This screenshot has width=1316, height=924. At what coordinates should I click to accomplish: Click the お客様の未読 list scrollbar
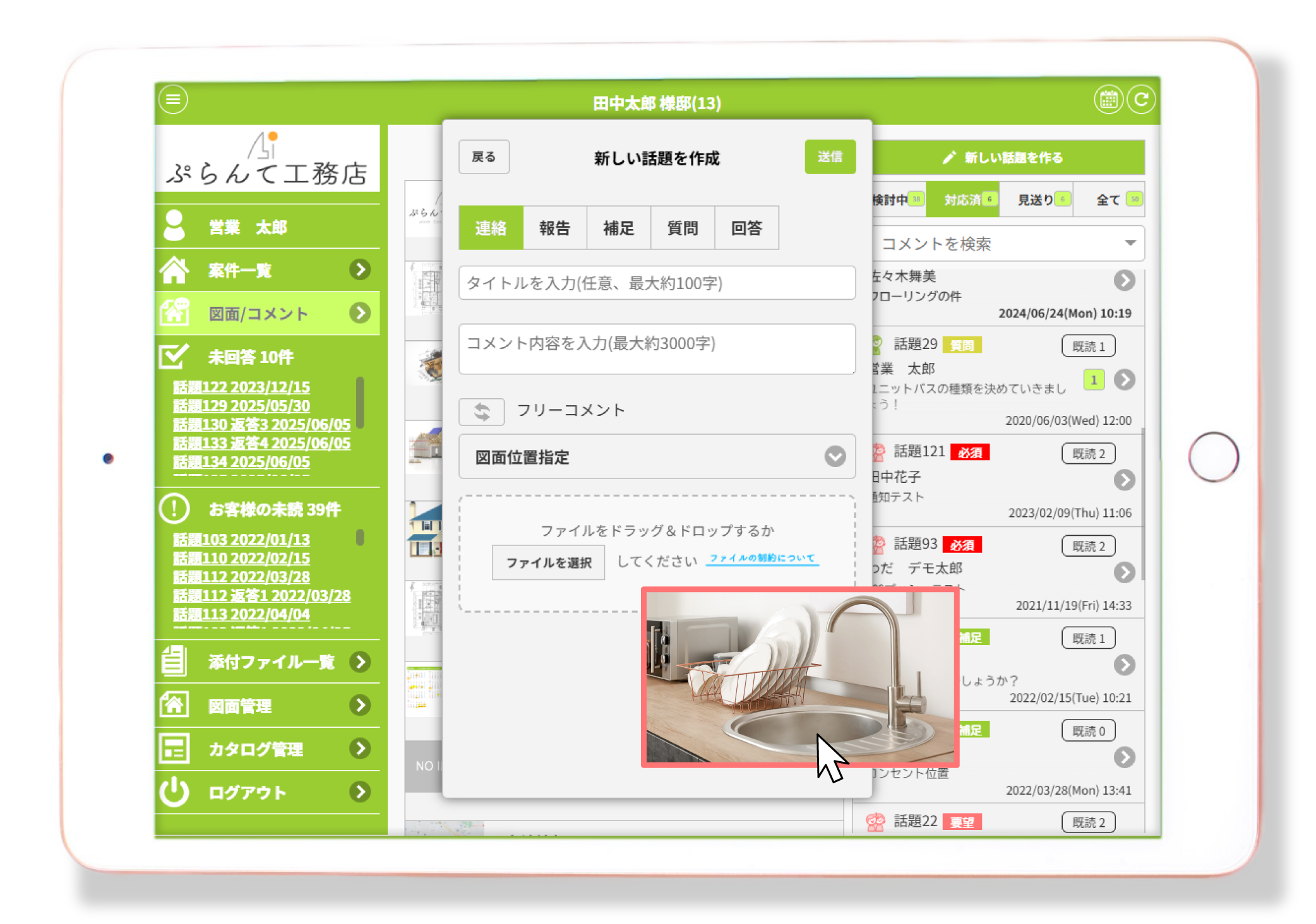pyautogui.click(x=360, y=537)
